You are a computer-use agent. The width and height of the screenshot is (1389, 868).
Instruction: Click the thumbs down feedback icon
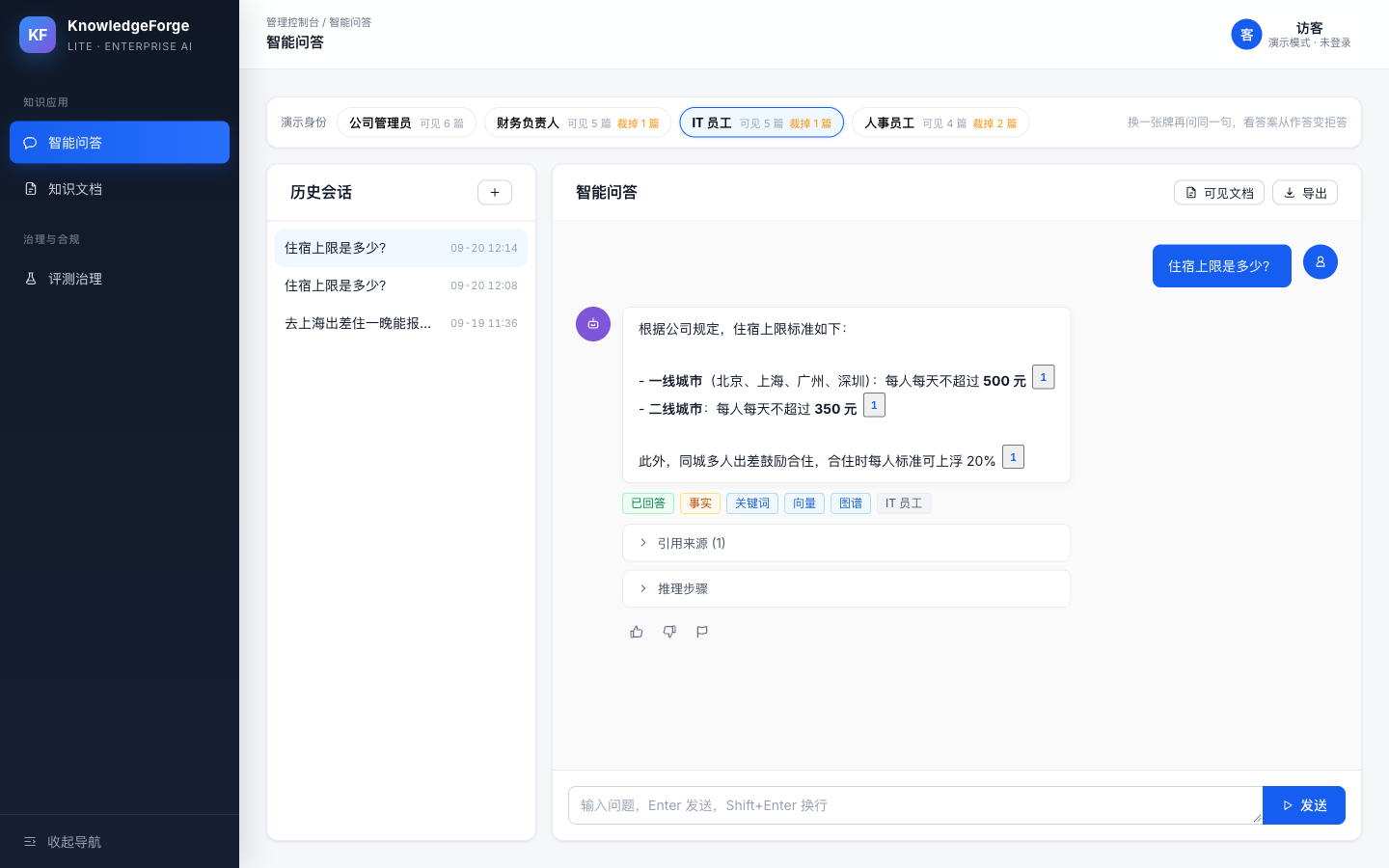click(x=669, y=632)
